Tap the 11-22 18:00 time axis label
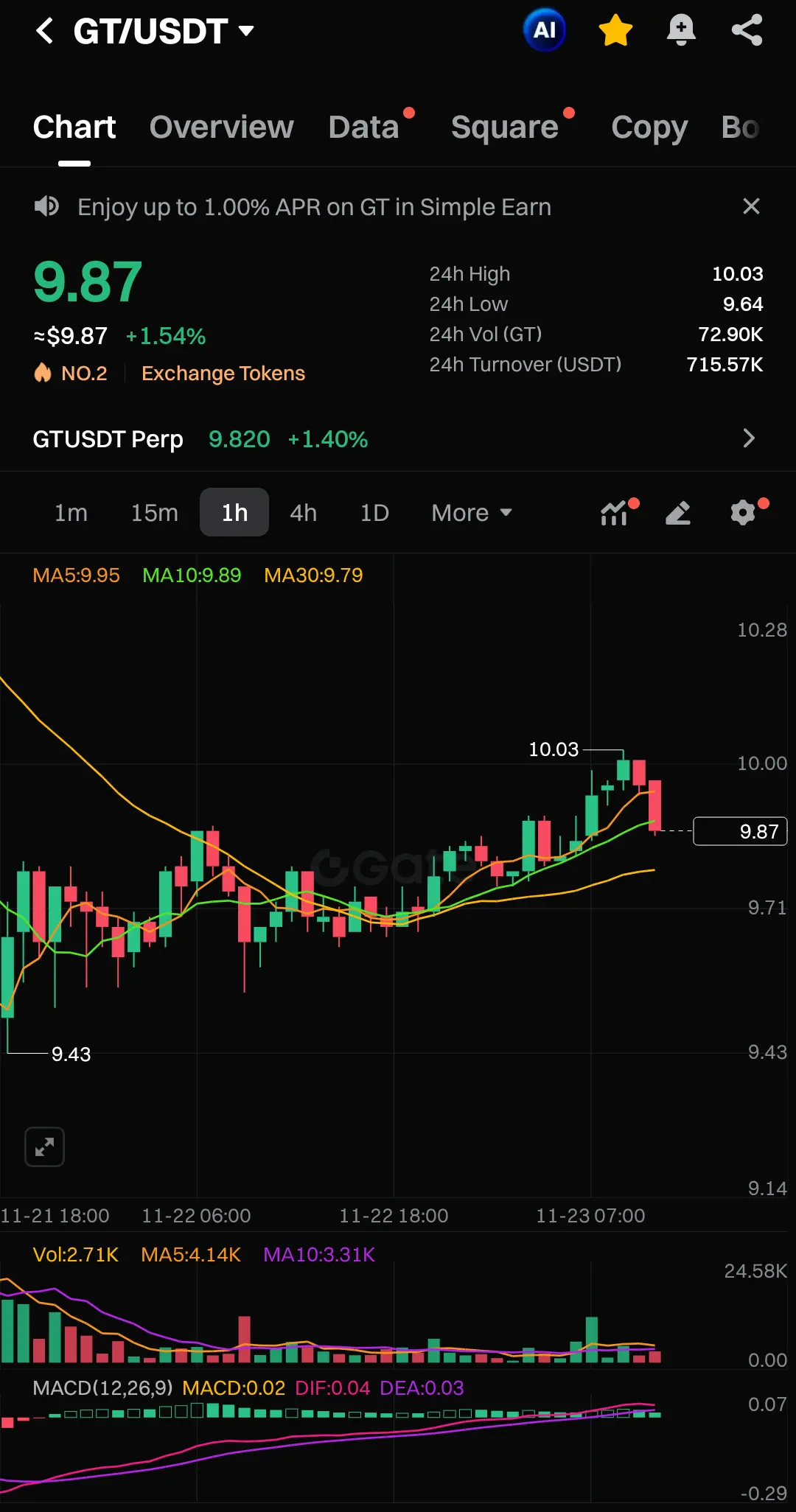 394,1216
